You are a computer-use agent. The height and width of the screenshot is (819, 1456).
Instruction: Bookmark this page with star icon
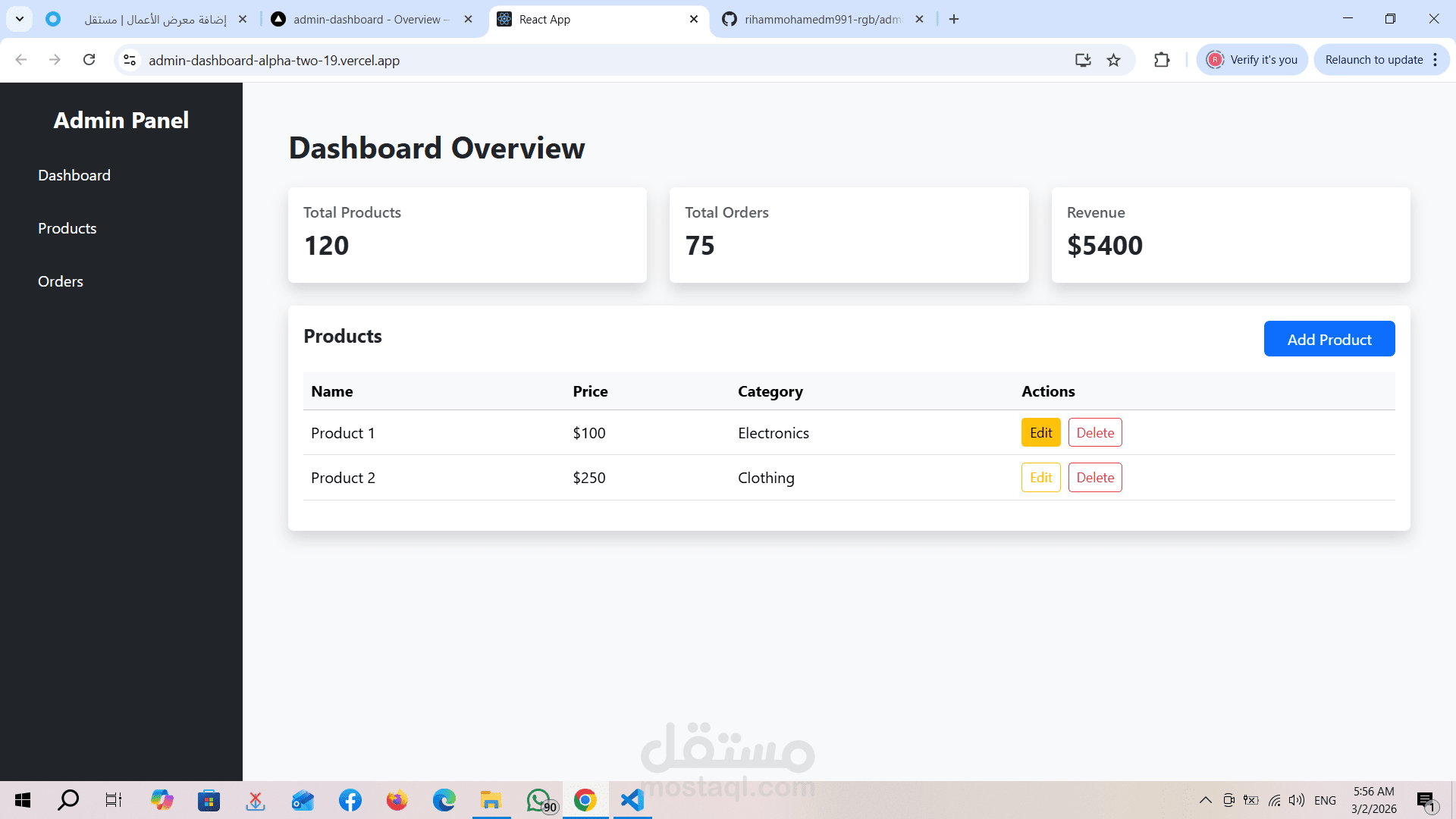pos(1113,60)
